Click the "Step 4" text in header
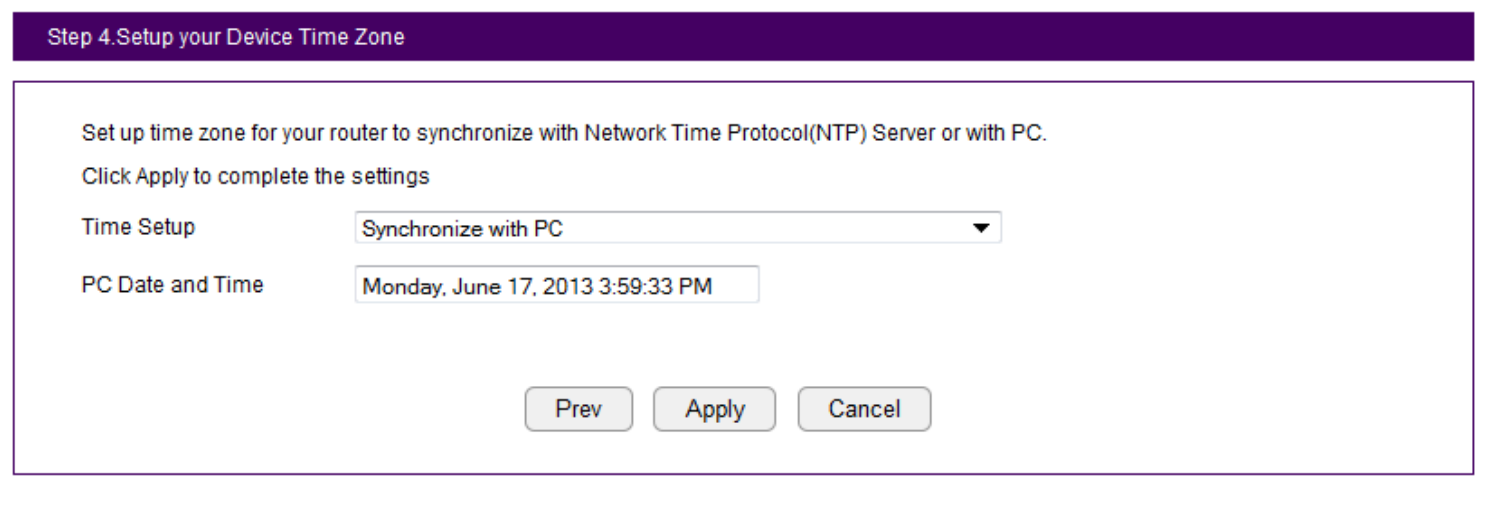 tap(80, 38)
